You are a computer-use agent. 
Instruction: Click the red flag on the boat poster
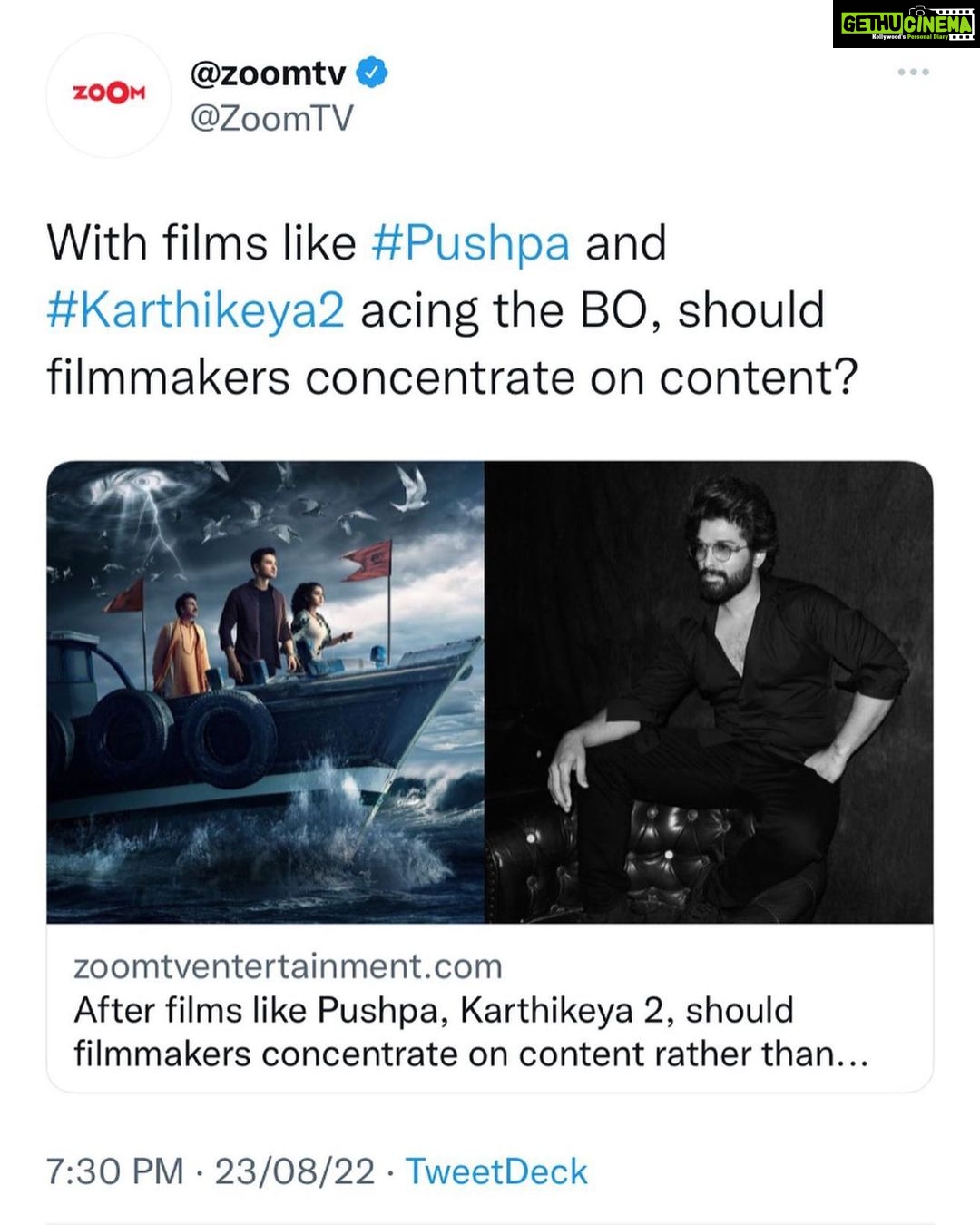tap(368, 559)
